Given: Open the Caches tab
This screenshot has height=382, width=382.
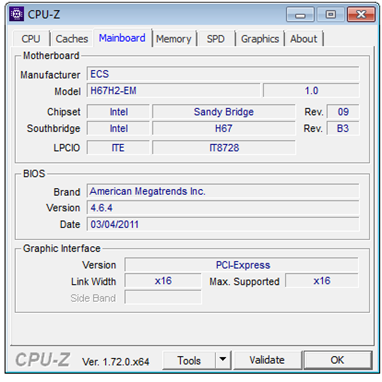Looking at the screenshot, I should (x=72, y=39).
